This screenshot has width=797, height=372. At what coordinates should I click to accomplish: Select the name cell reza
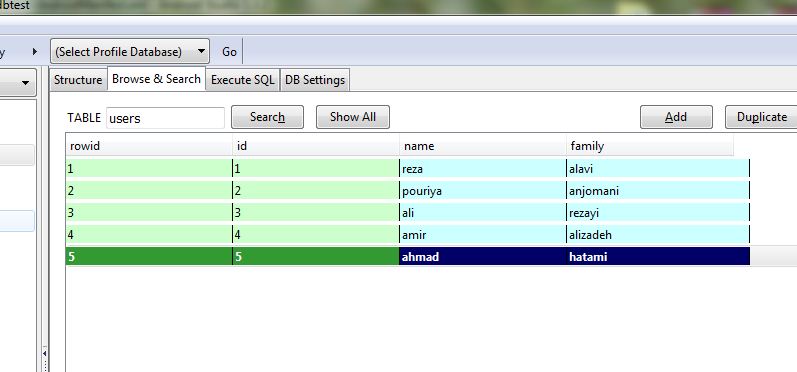tap(482, 168)
